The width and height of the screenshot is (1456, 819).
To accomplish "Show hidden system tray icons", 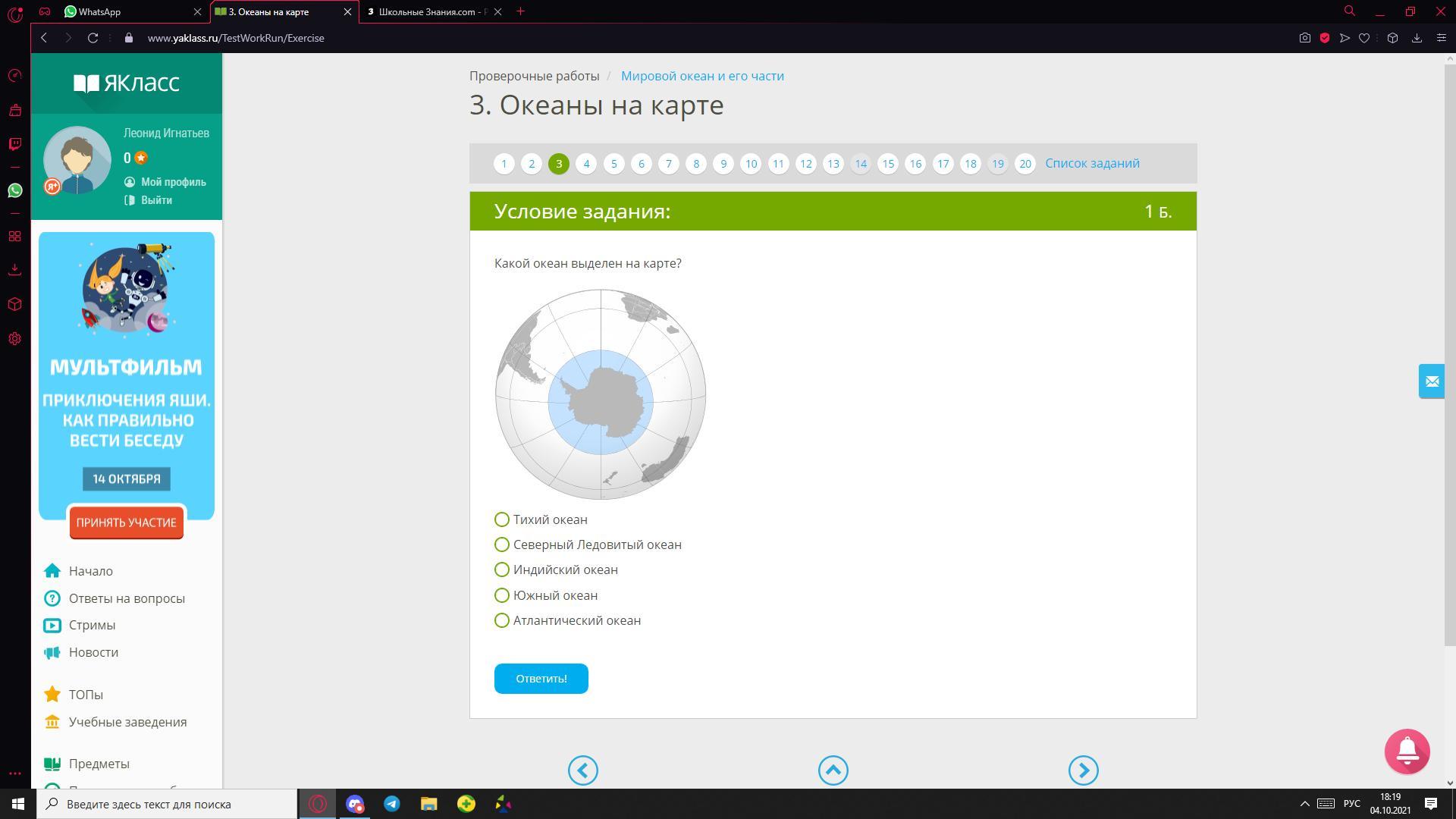I will (1304, 804).
